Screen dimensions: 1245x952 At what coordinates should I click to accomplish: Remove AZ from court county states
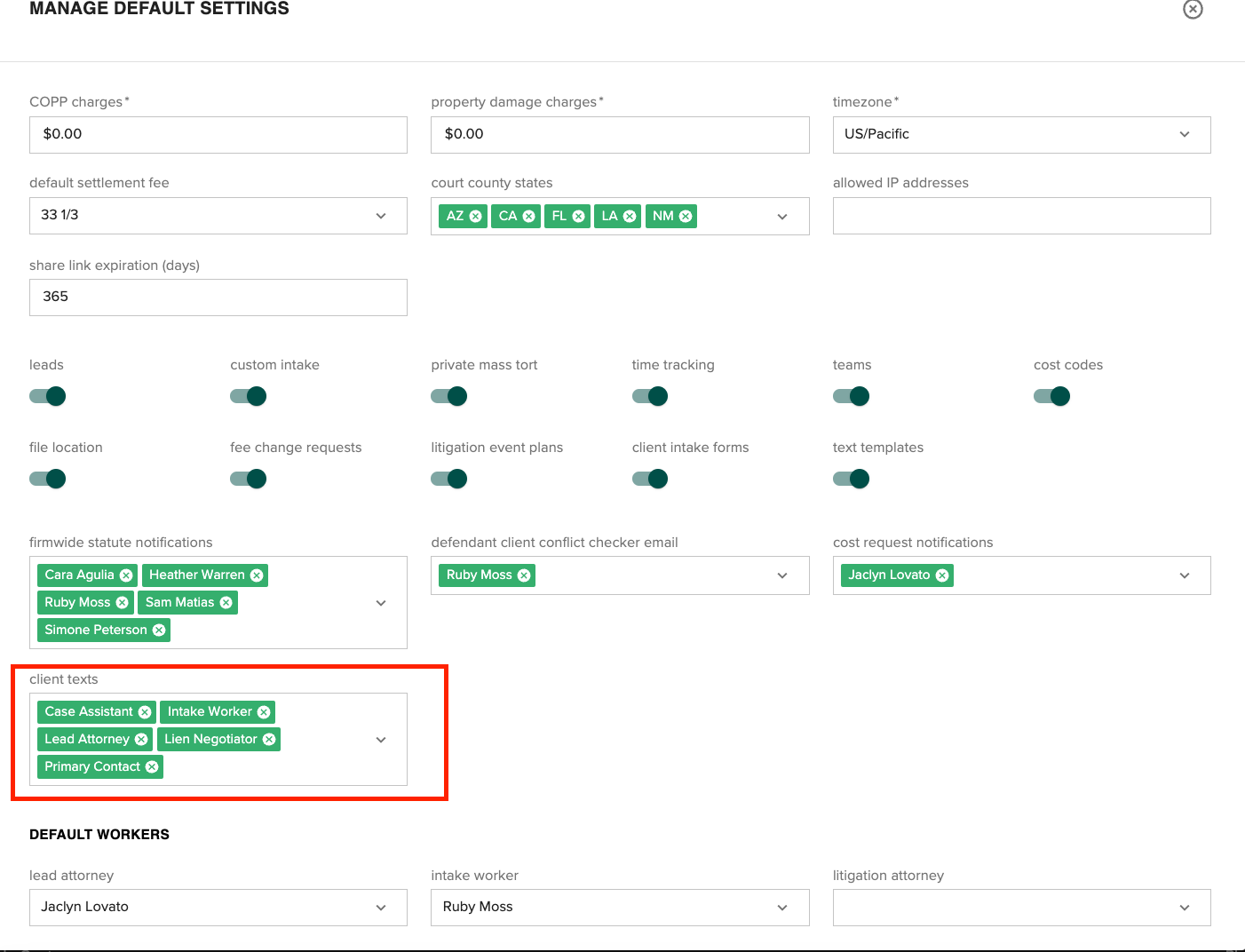coord(475,216)
